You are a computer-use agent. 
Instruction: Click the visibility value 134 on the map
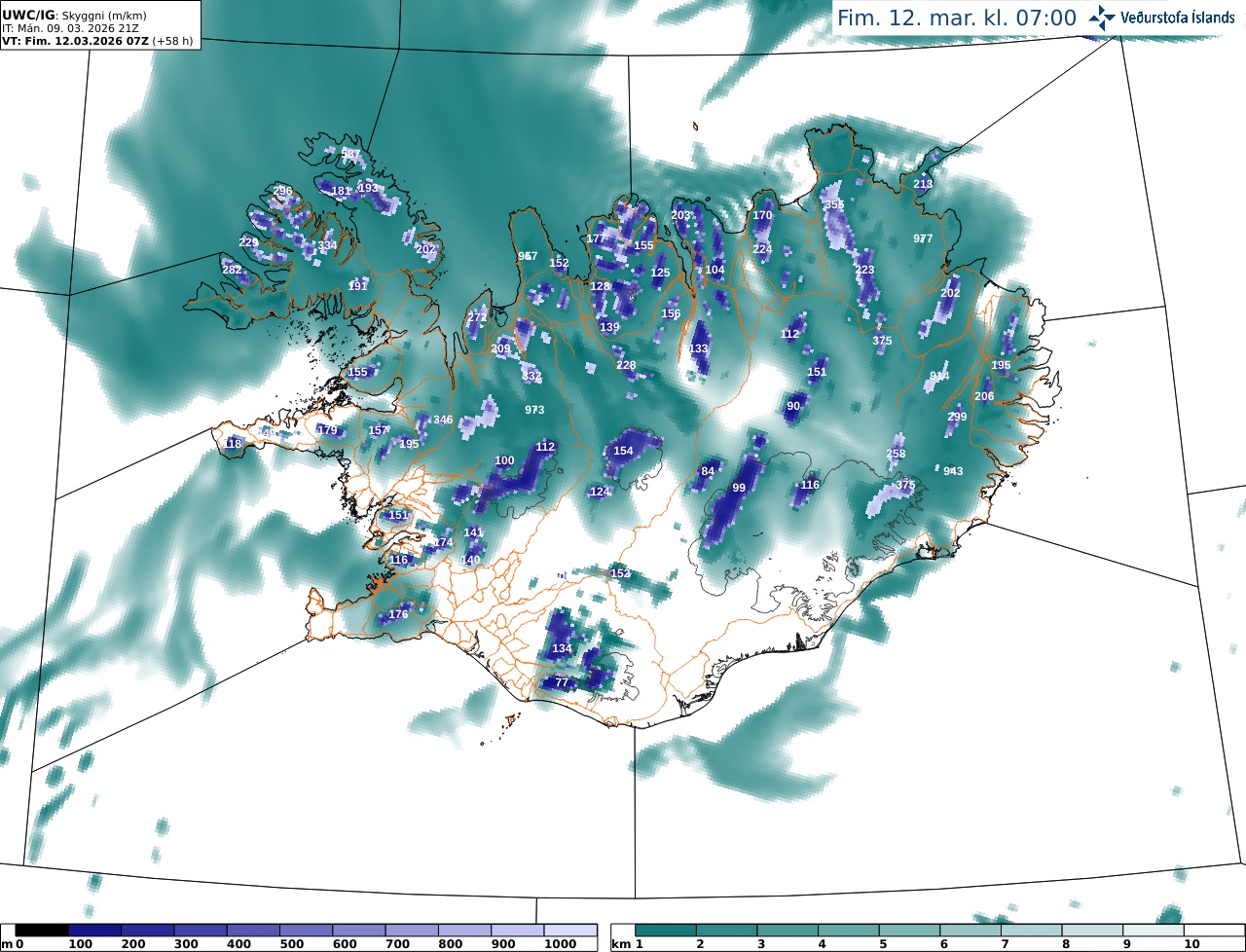[x=562, y=649]
